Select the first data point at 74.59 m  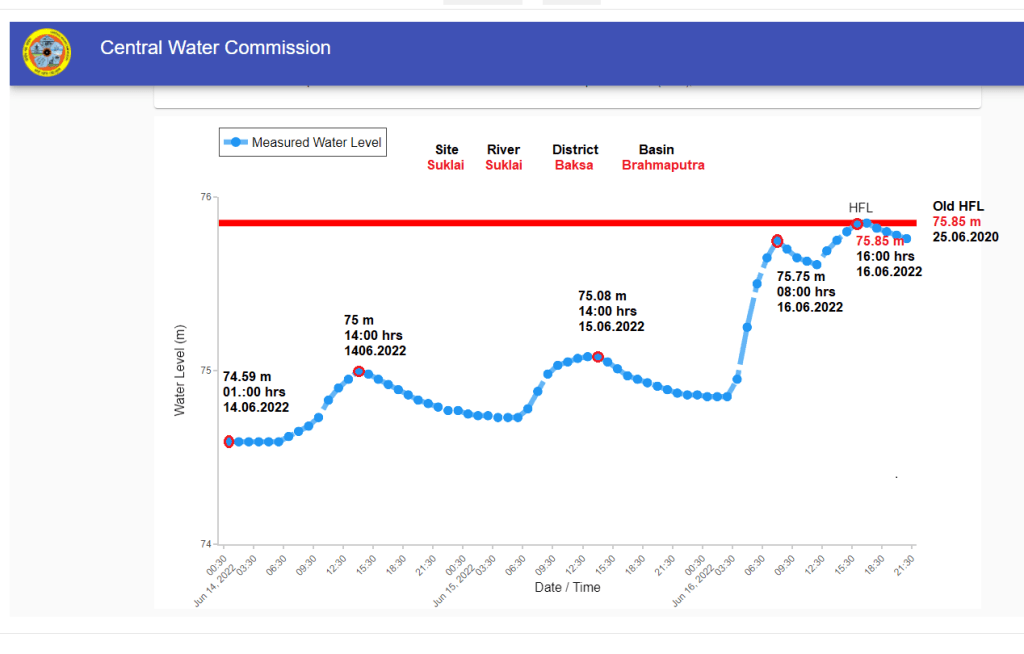click(229, 441)
